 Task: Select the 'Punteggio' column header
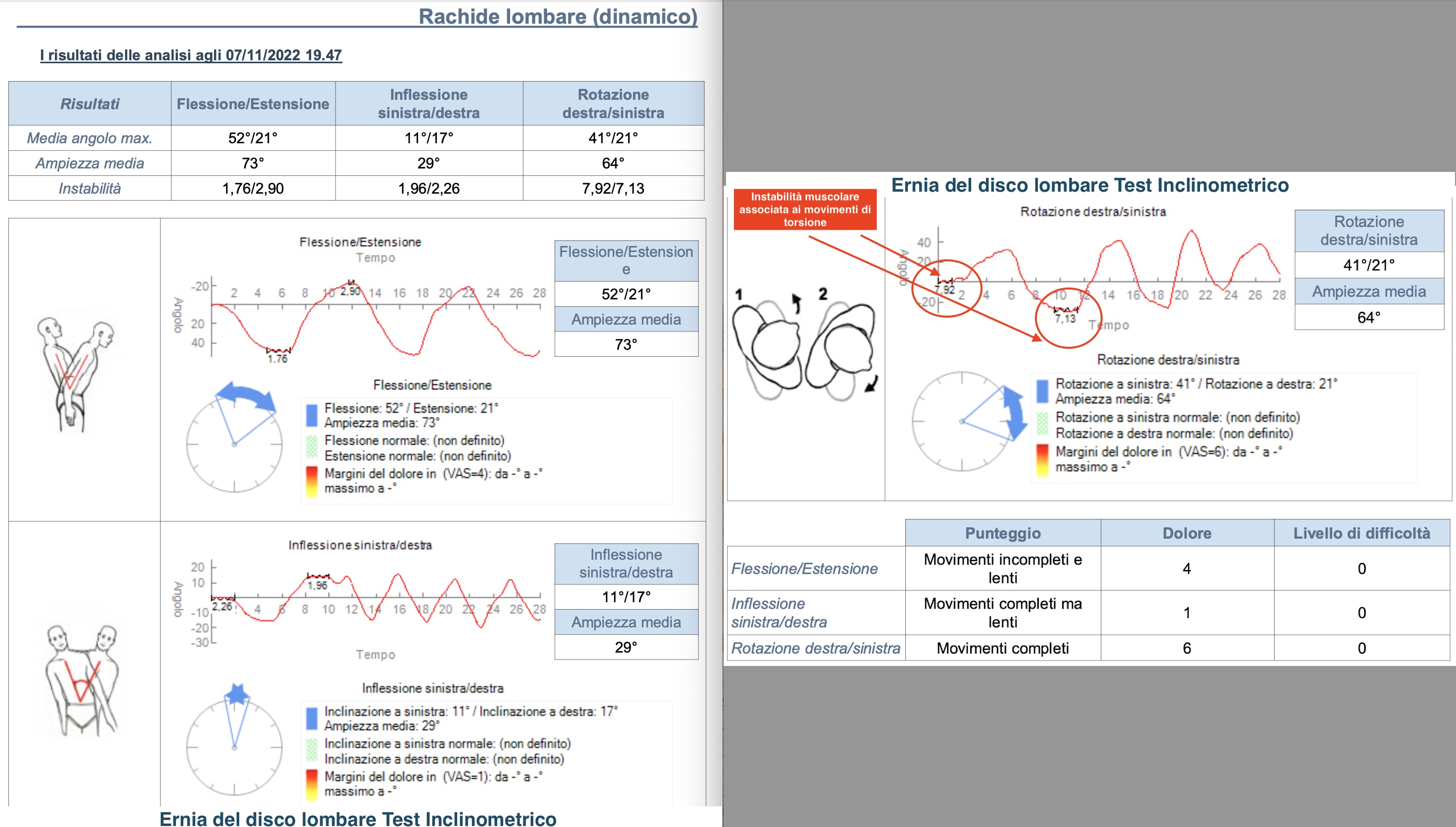point(1003,533)
